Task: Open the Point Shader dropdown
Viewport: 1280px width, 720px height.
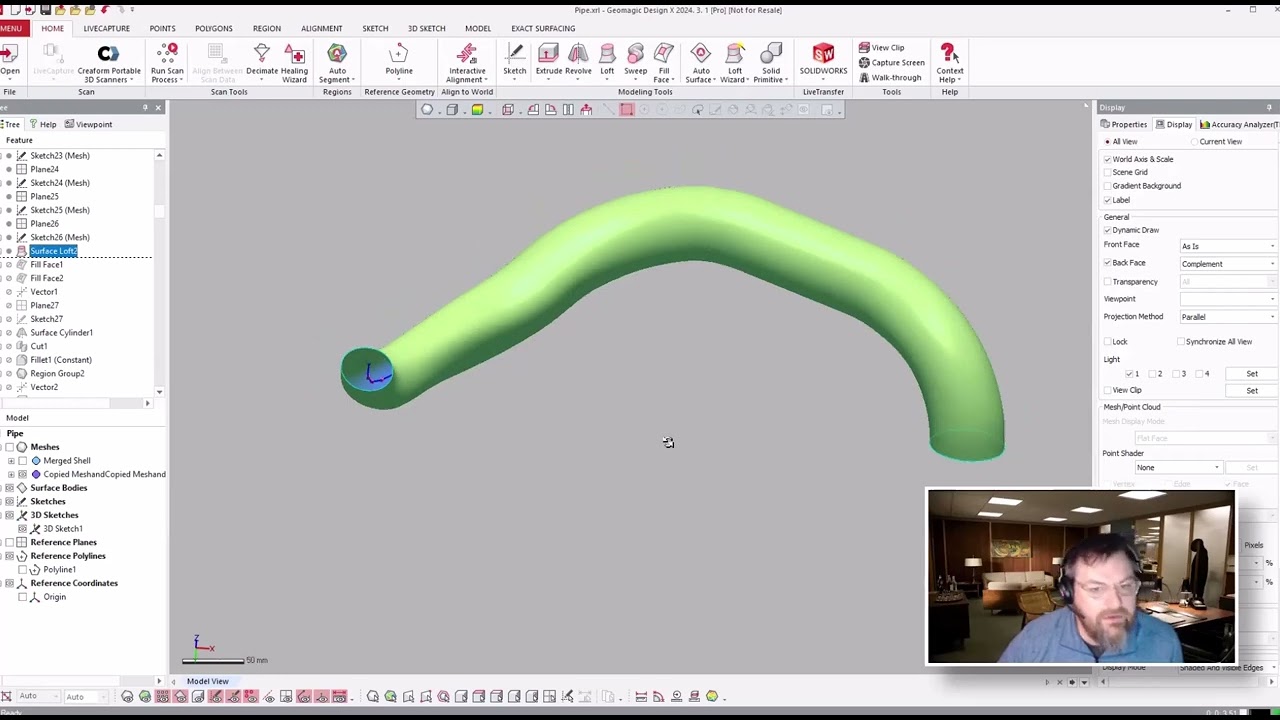Action: pyautogui.click(x=1178, y=468)
